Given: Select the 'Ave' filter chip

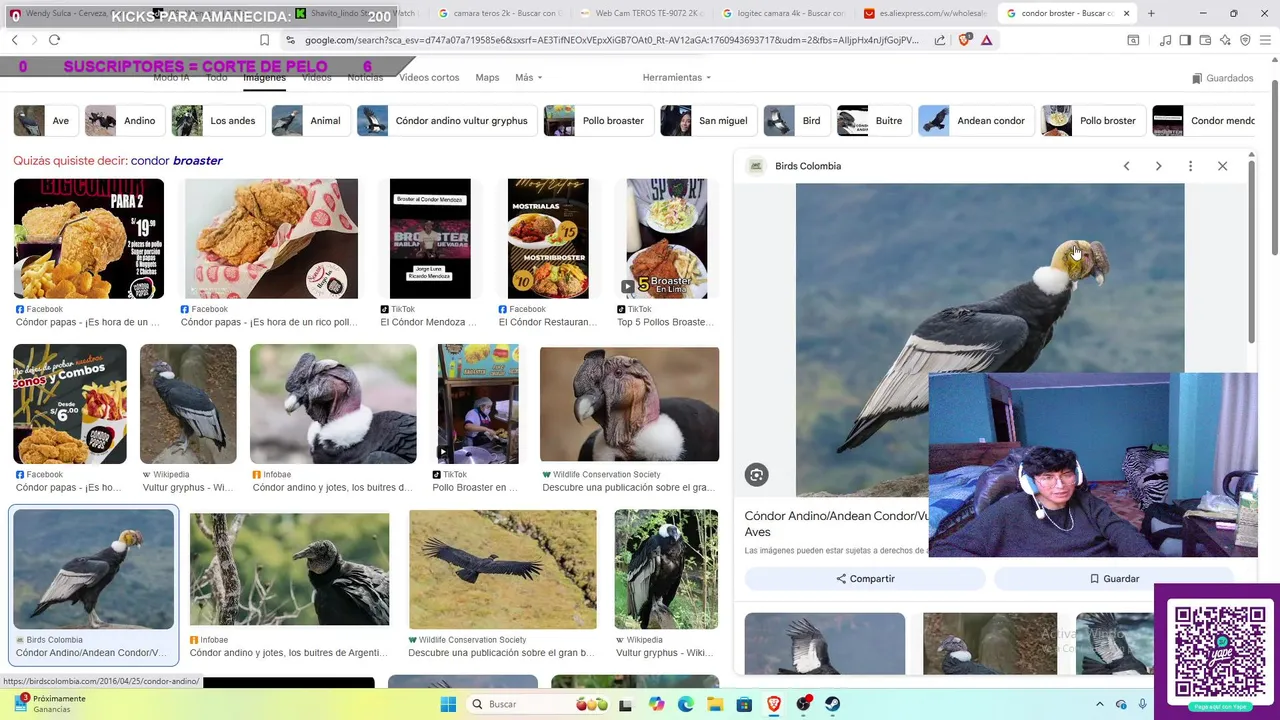Looking at the screenshot, I should coord(44,121).
